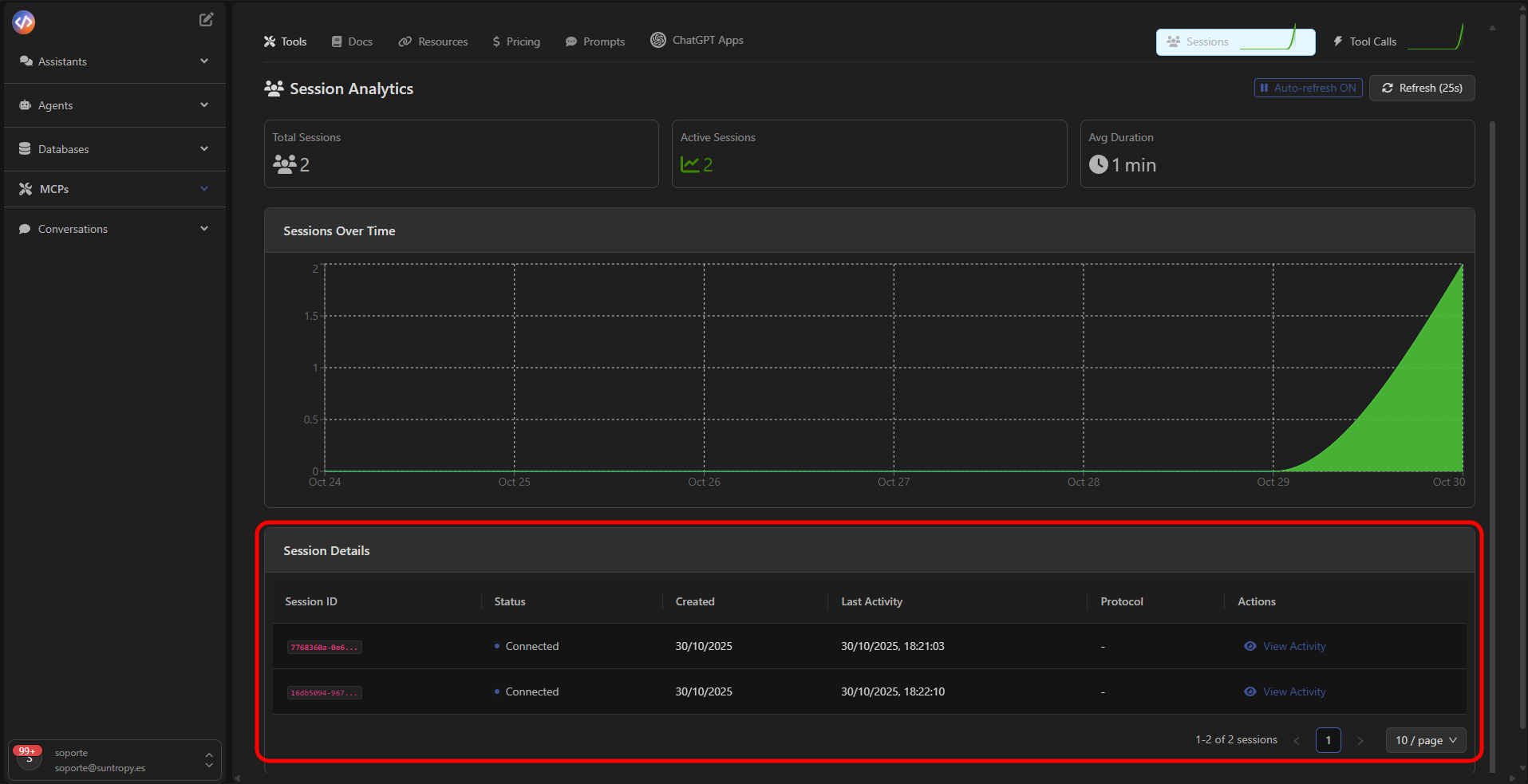Open the 10 / page size dropdown

tap(1425, 740)
